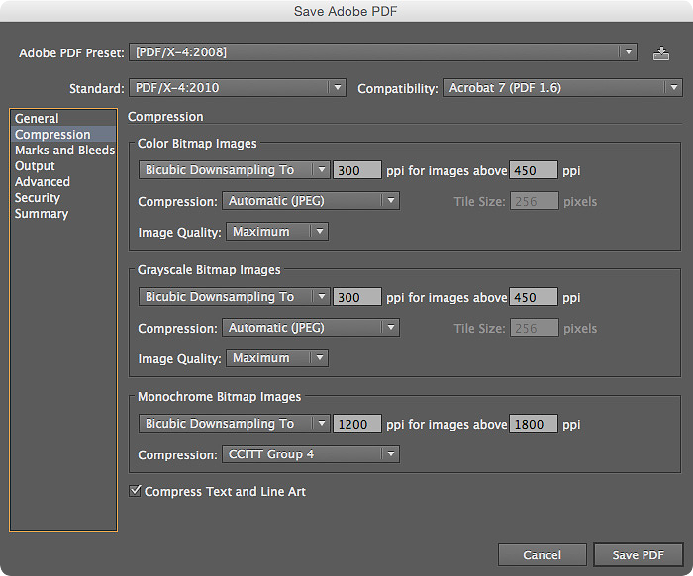This screenshot has width=693, height=576.
Task: Open the Compatibility Acrobat 7 dropdown
Action: pyautogui.click(x=563, y=88)
